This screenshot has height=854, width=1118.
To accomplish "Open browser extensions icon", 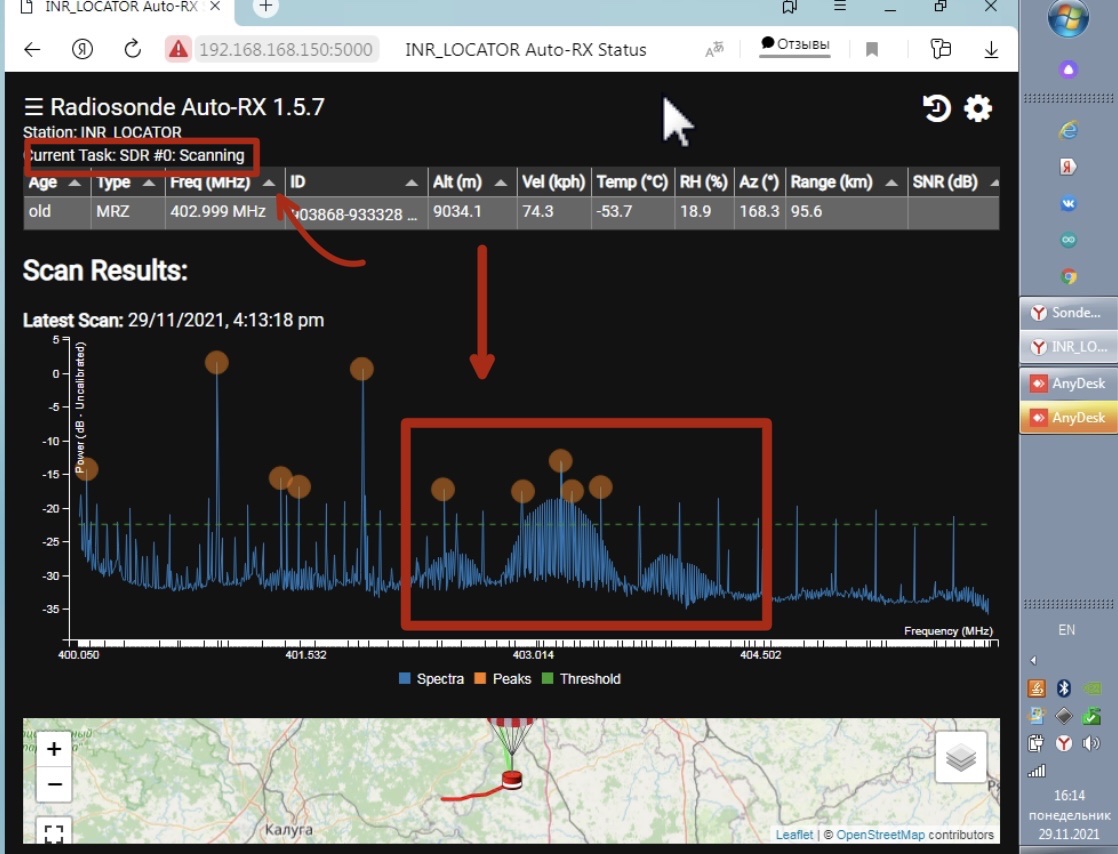I will coord(940,48).
